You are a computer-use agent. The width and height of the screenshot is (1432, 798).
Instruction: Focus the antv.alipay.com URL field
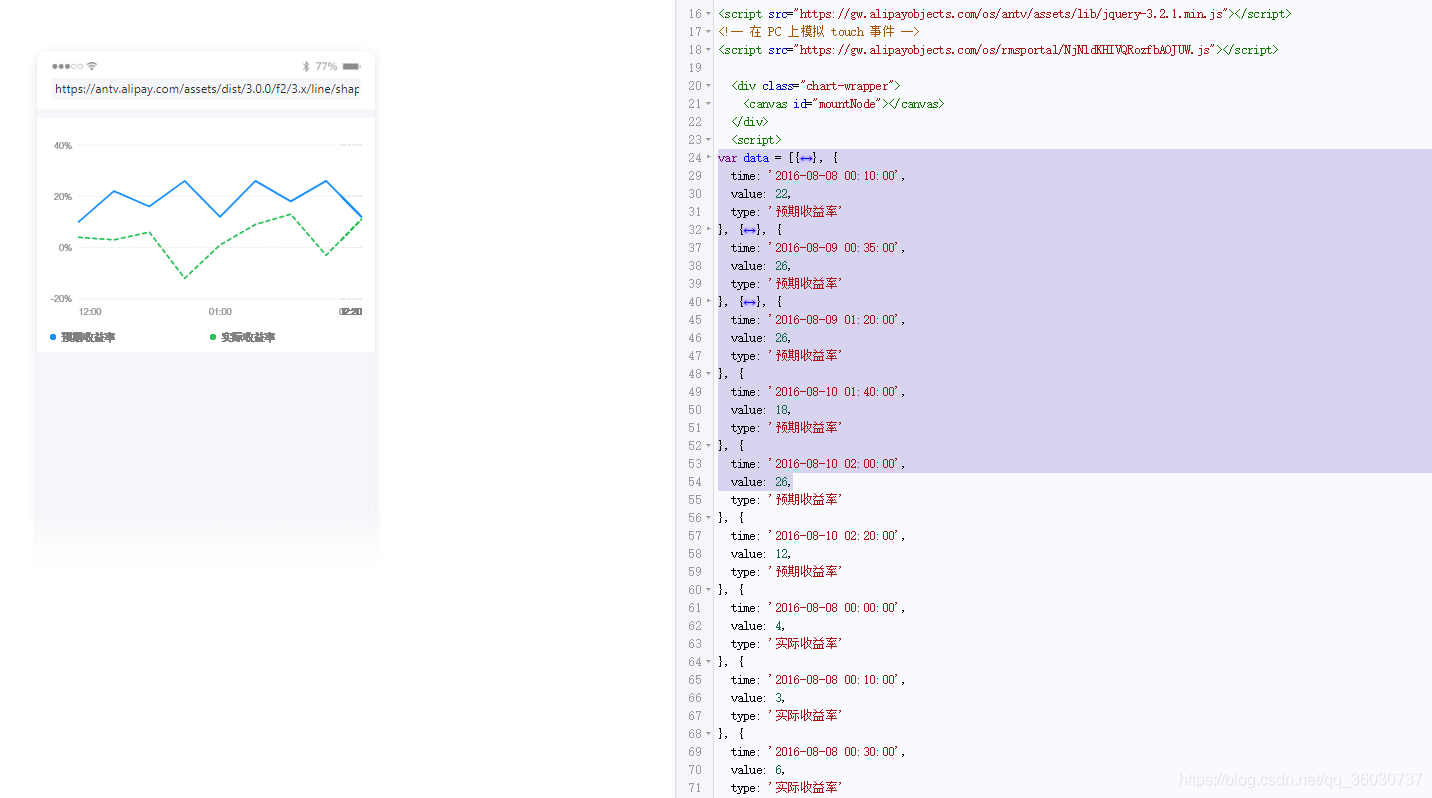(x=206, y=89)
